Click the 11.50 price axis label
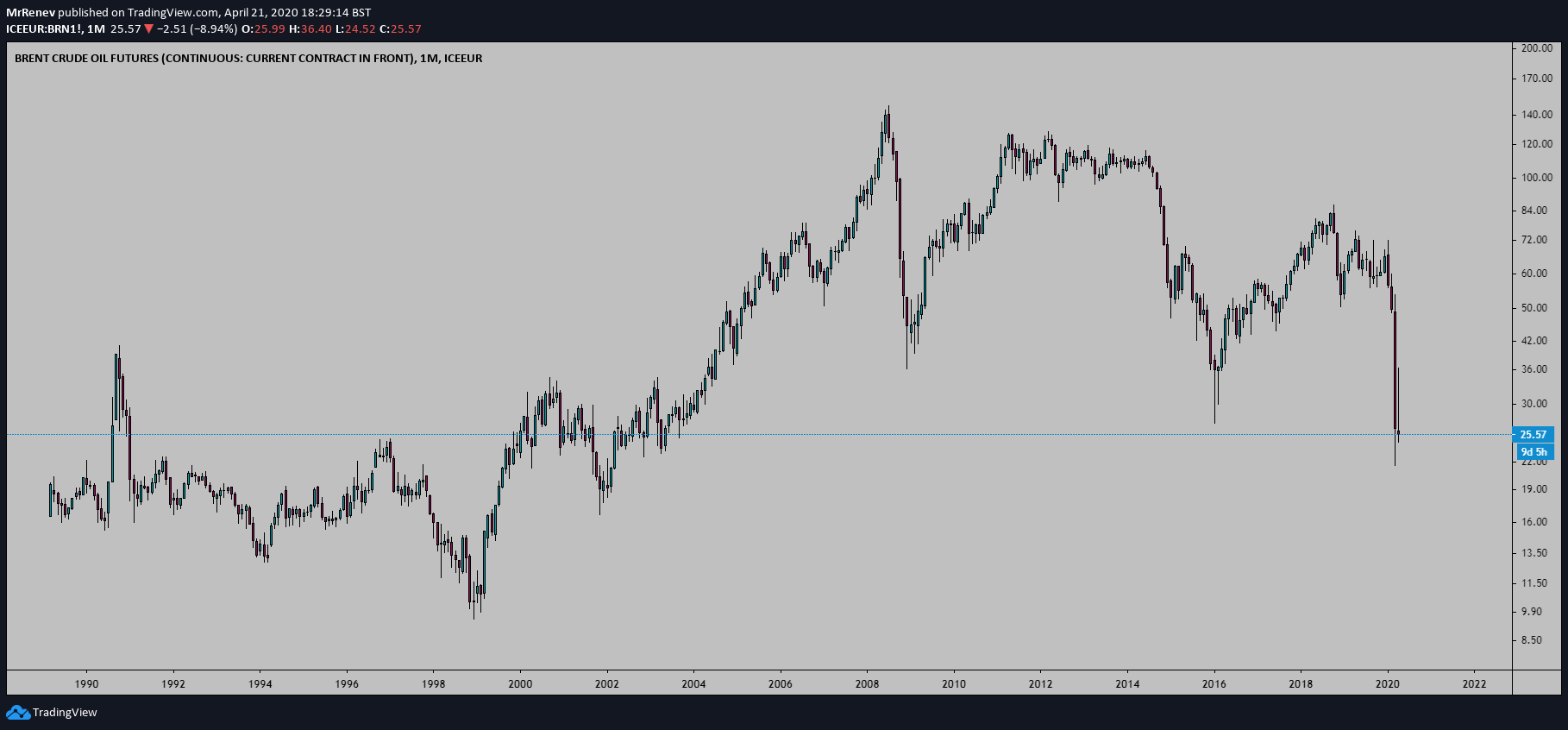1568x730 pixels. coord(1534,583)
